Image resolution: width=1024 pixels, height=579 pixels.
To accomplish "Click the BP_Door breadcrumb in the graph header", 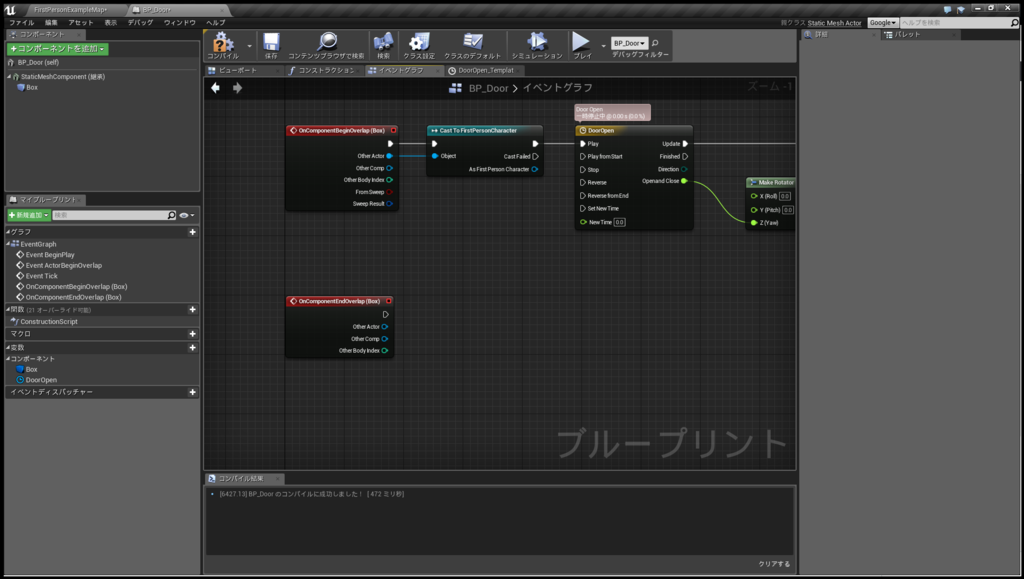I will coord(488,87).
